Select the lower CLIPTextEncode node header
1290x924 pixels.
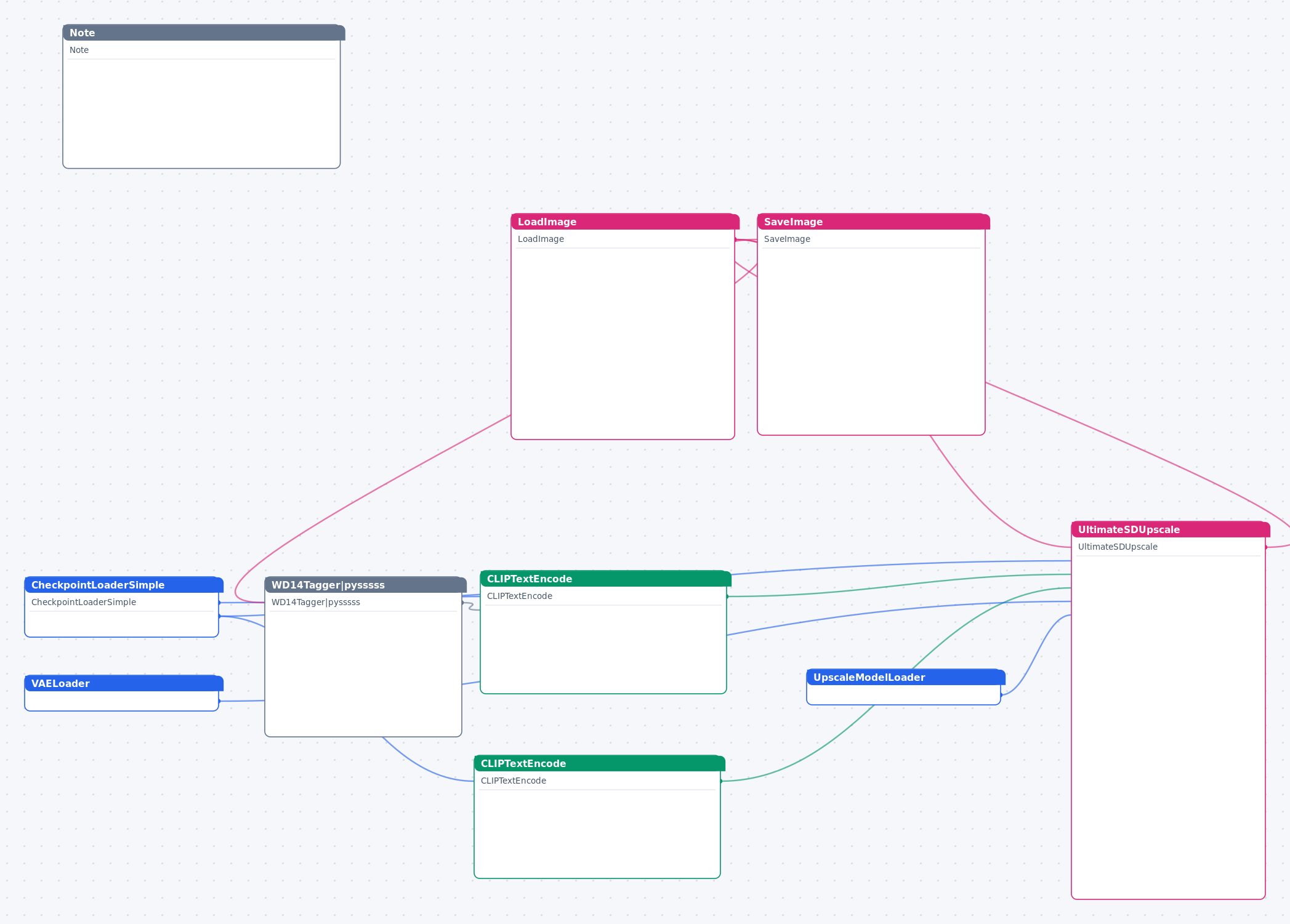599,763
